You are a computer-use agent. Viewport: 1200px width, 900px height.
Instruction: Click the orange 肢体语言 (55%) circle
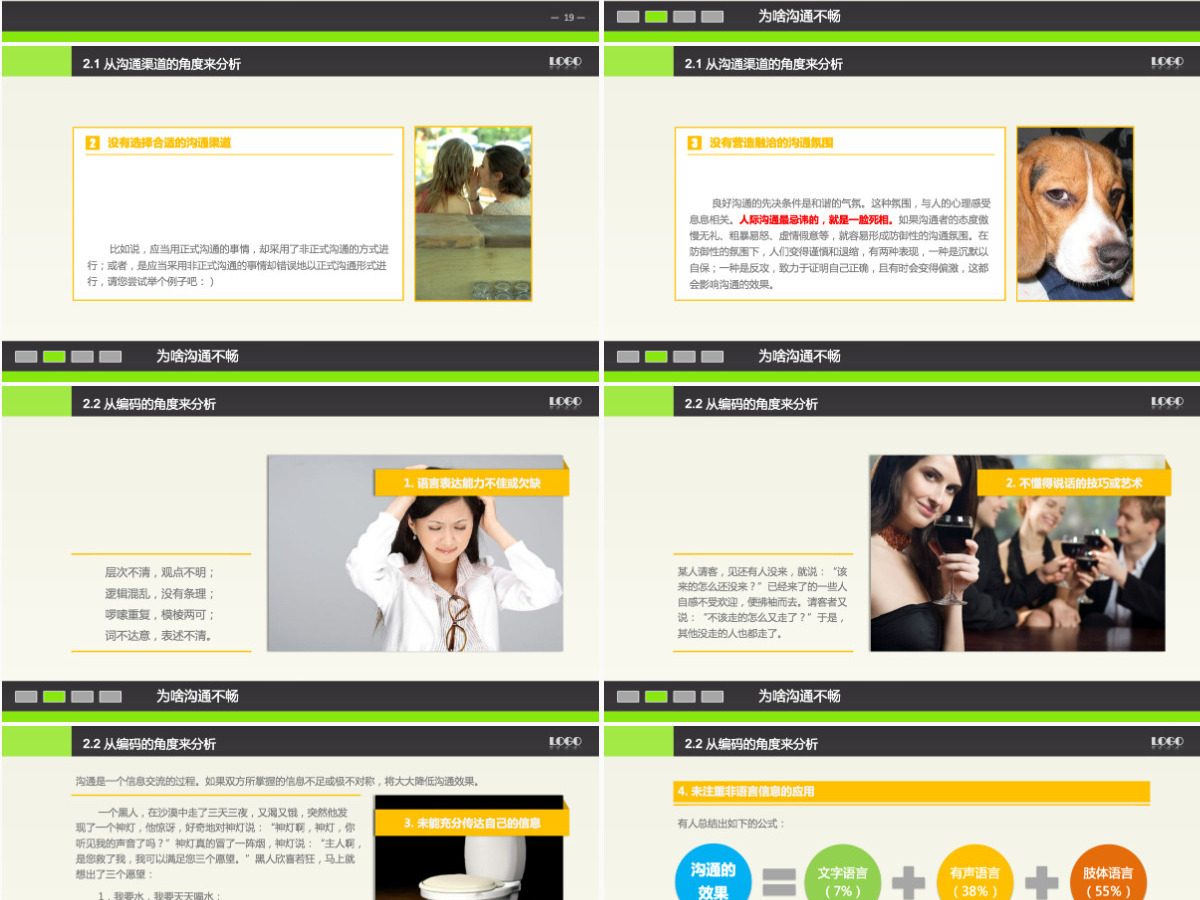(1108, 873)
